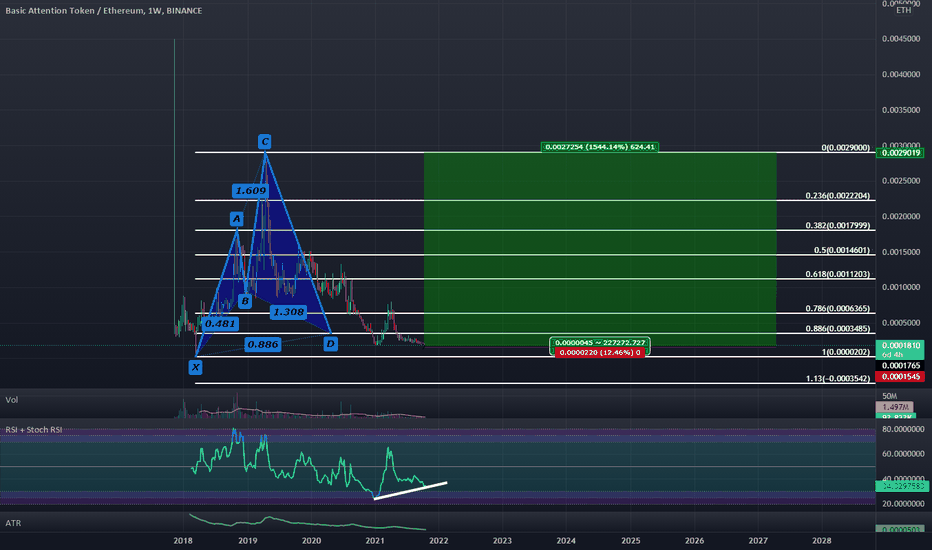Click the 0.886 ratio label near point D
The width and height of the screenshot is (932, 550).
tap(262, 344)
